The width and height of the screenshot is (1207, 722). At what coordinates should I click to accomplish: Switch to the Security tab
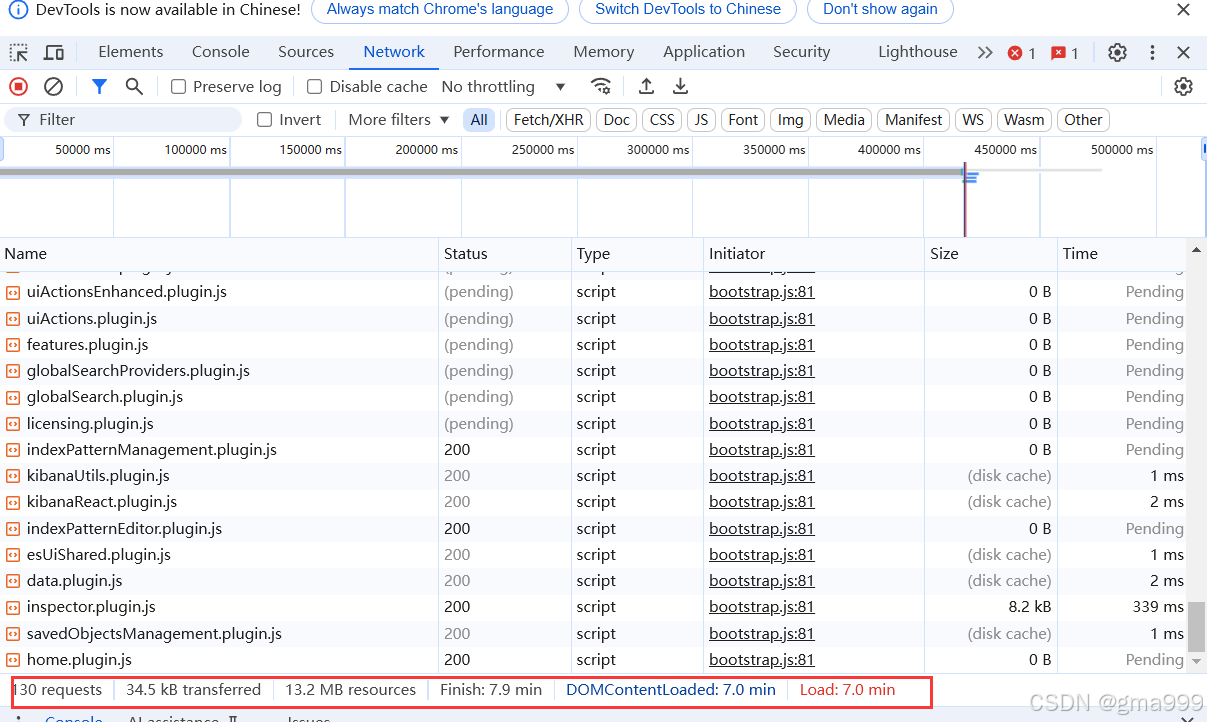[x=801, y=52]
